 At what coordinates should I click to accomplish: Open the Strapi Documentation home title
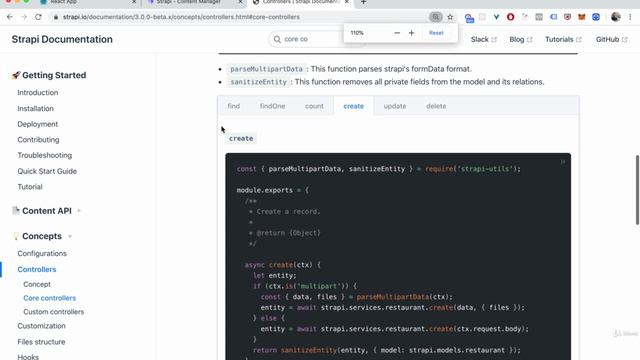pyautogui.click(x=62, y=39)
